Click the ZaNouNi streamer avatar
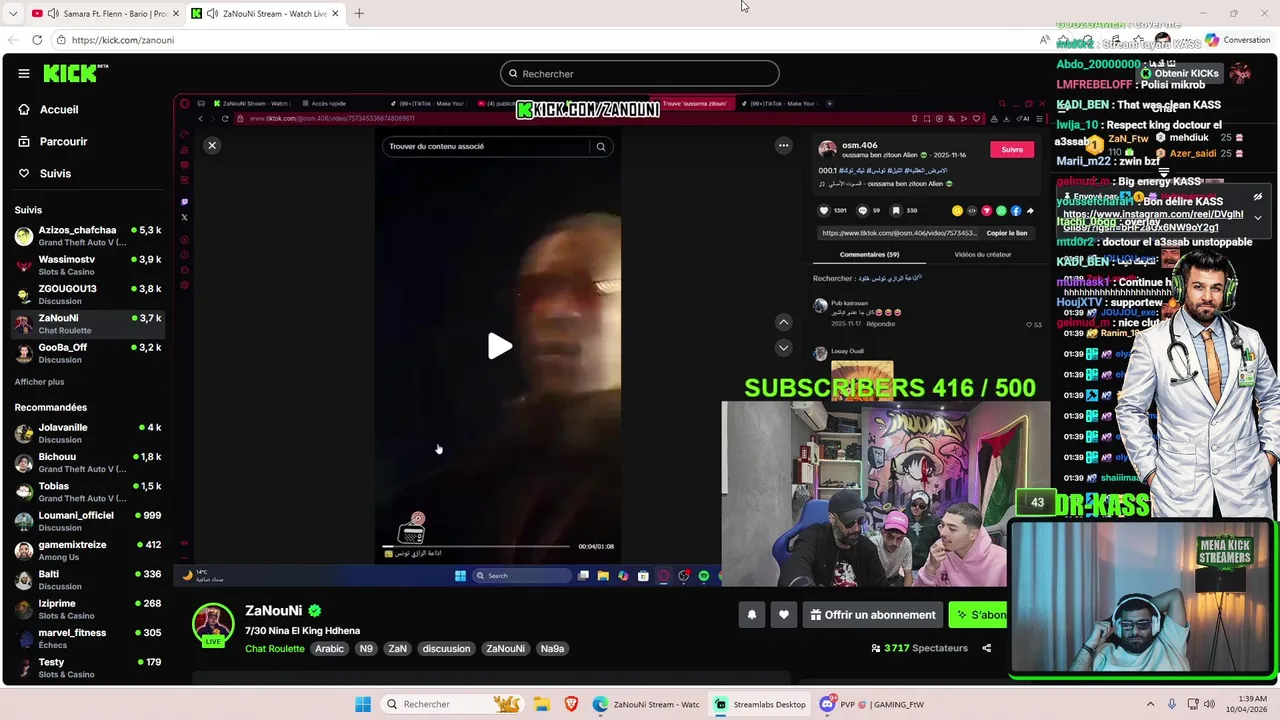The width and height of the screenshot is (1280, 720). click(213, 624)
